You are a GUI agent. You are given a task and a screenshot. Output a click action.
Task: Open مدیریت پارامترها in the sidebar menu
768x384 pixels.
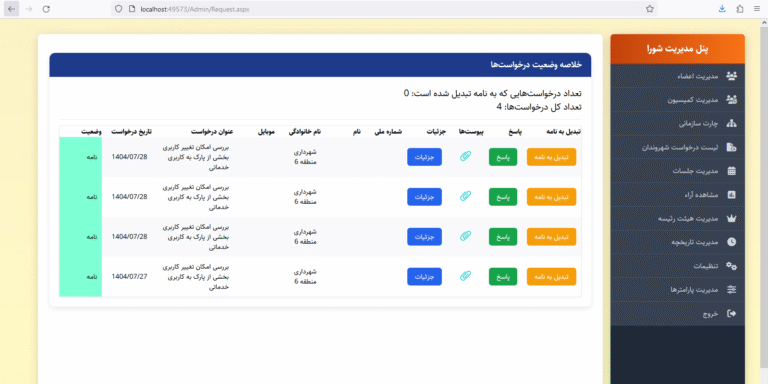[678, 289]
